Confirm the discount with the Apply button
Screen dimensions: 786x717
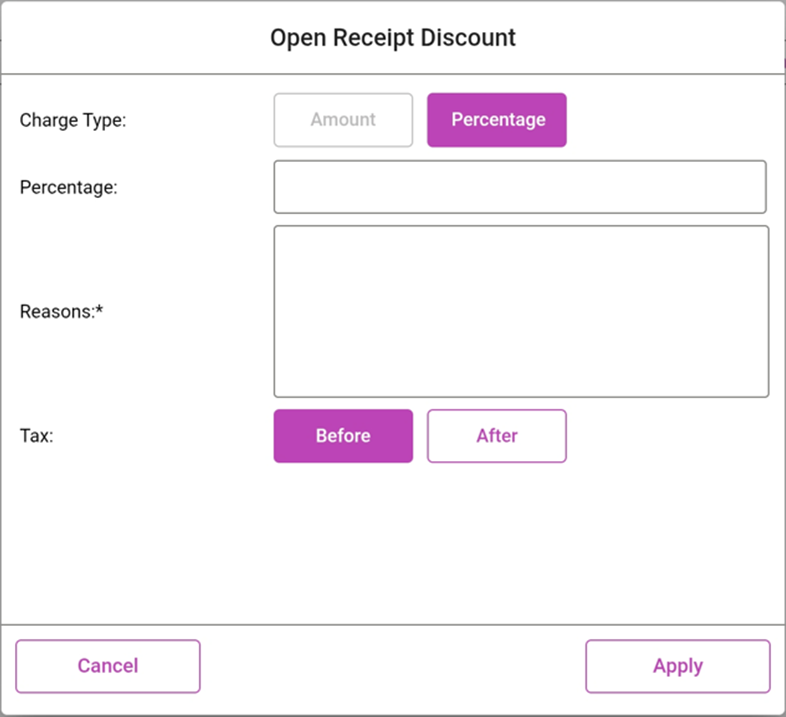(678, 666)
